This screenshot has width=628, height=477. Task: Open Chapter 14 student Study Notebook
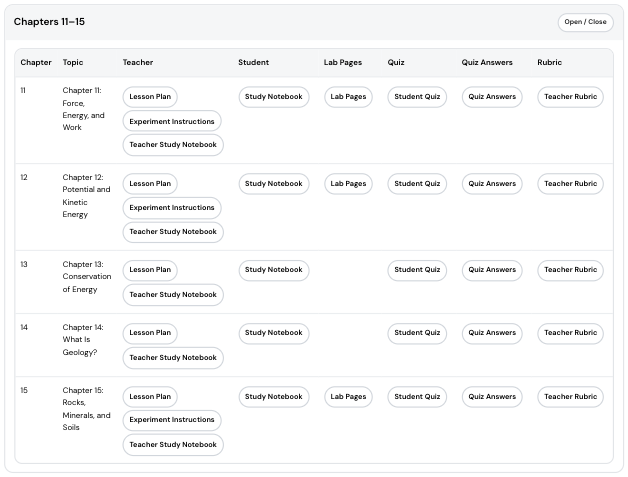[x=274, y=333]
